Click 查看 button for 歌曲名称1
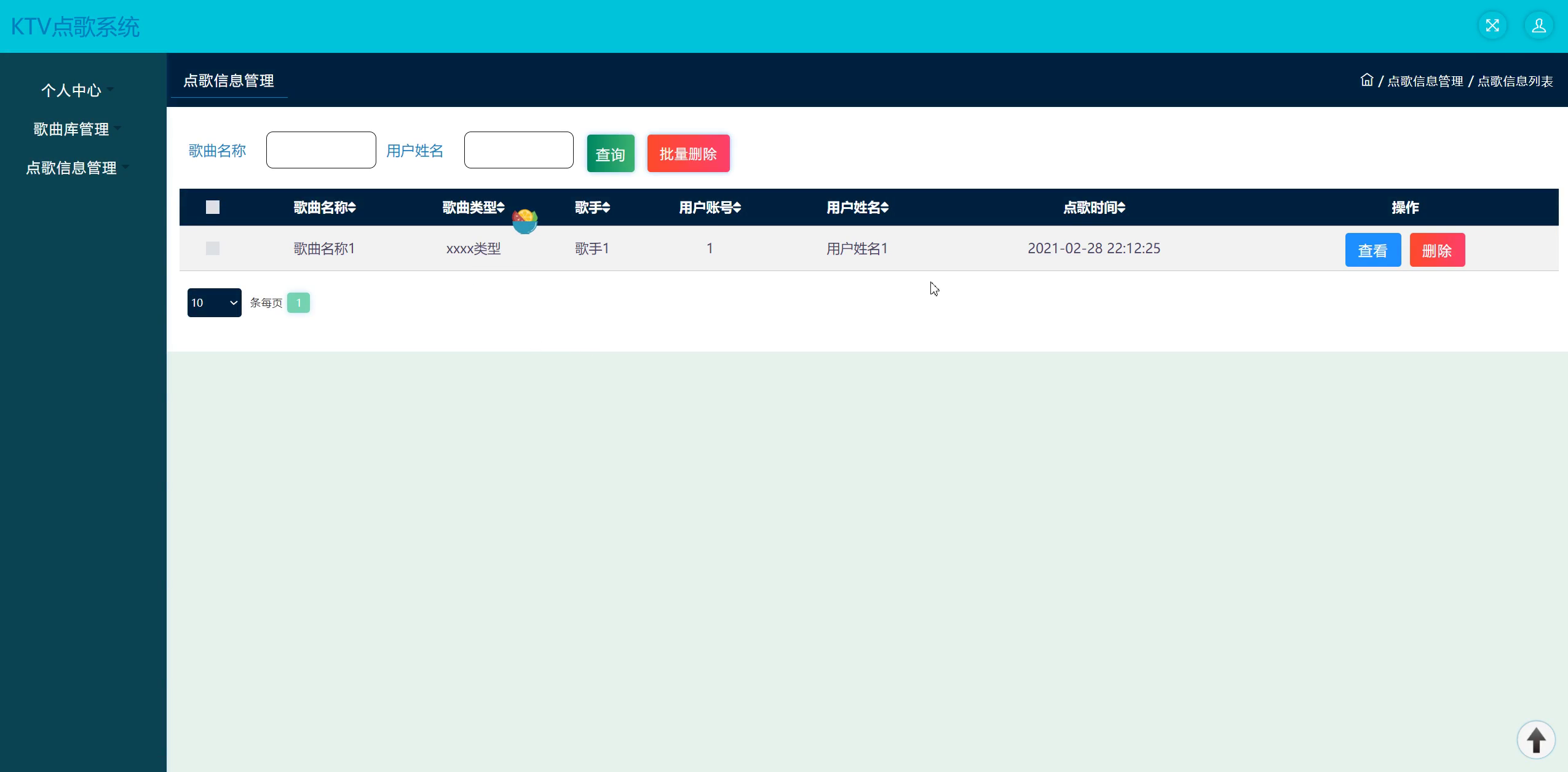1568x772 pixels. [x=1373, y=250]
